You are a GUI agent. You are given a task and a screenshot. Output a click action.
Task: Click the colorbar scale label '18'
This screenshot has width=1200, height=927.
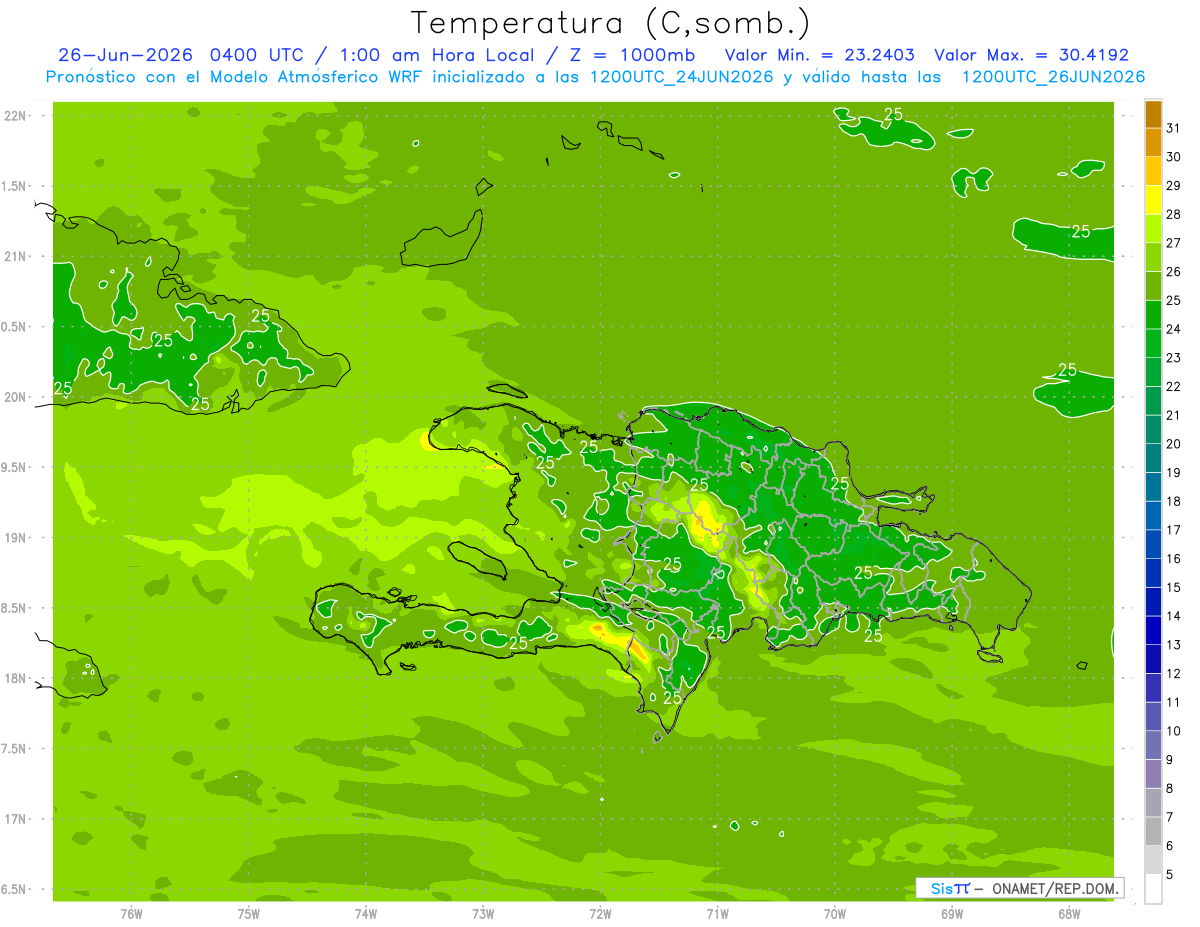point(1173,501)
